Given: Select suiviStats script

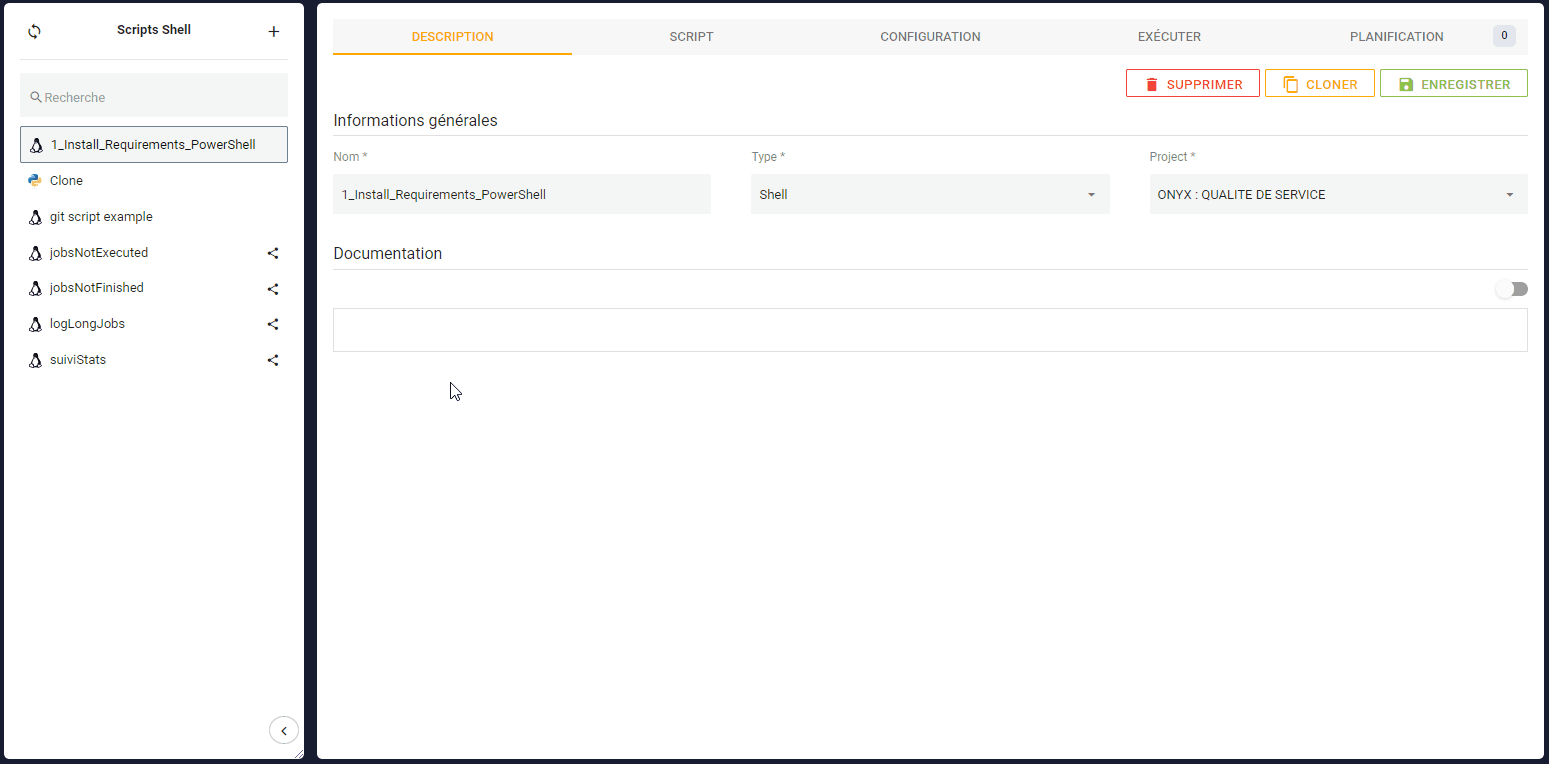Looking at the screenshot, I should coord(154,360).
